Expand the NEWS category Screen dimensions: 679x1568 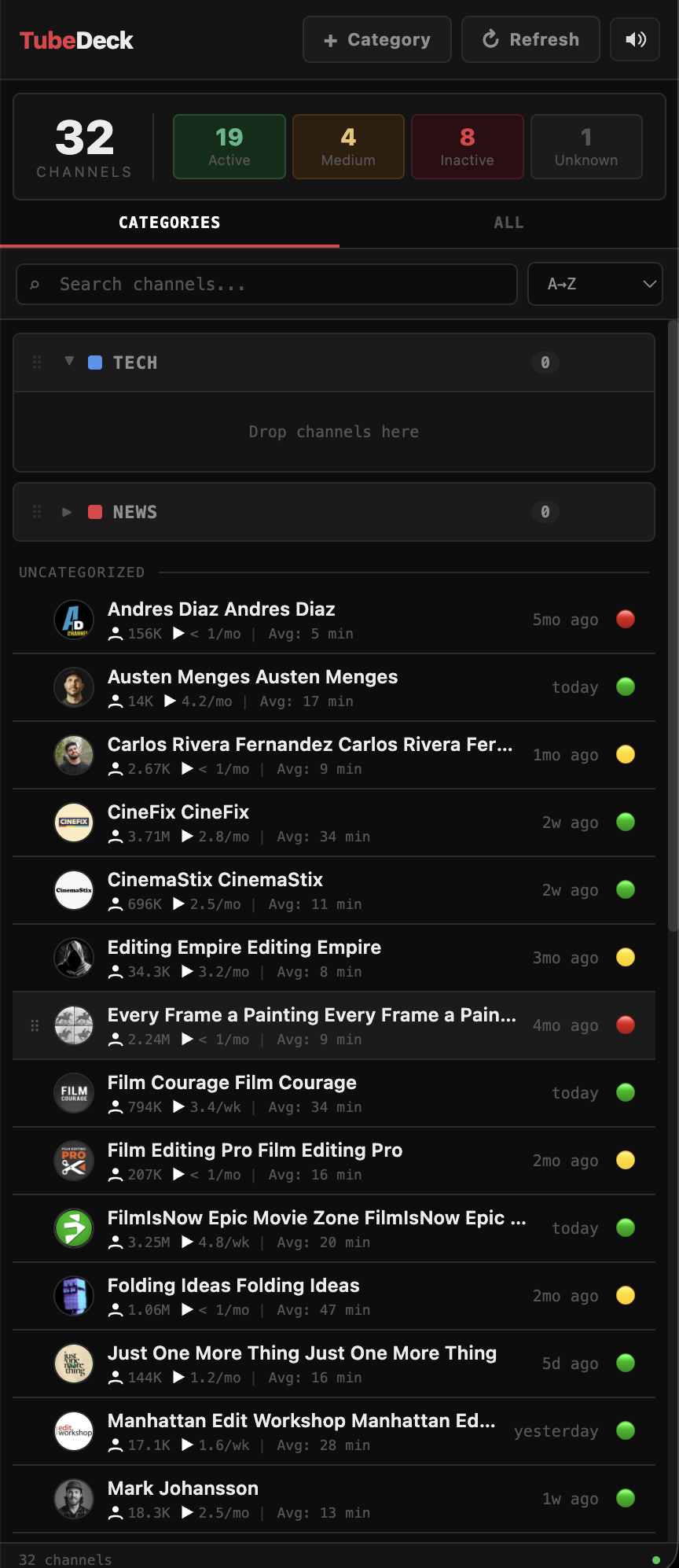pyautogui.click(x=68, y=512)
